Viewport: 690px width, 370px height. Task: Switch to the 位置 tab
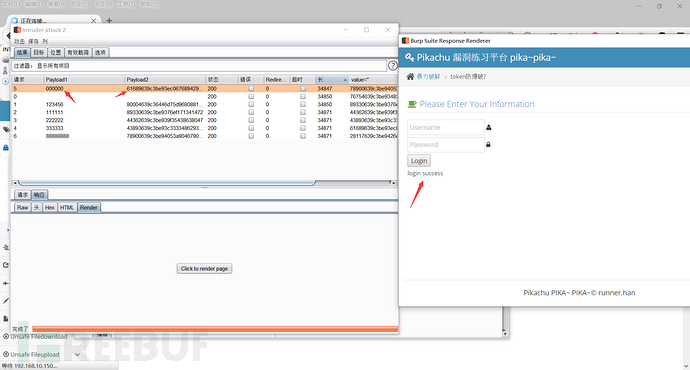[55, 52]
